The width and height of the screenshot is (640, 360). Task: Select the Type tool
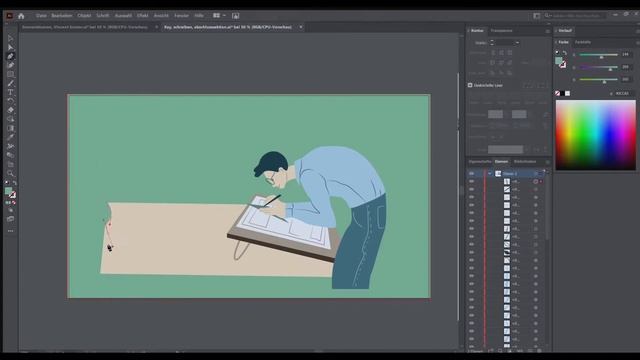click(11, 92)
